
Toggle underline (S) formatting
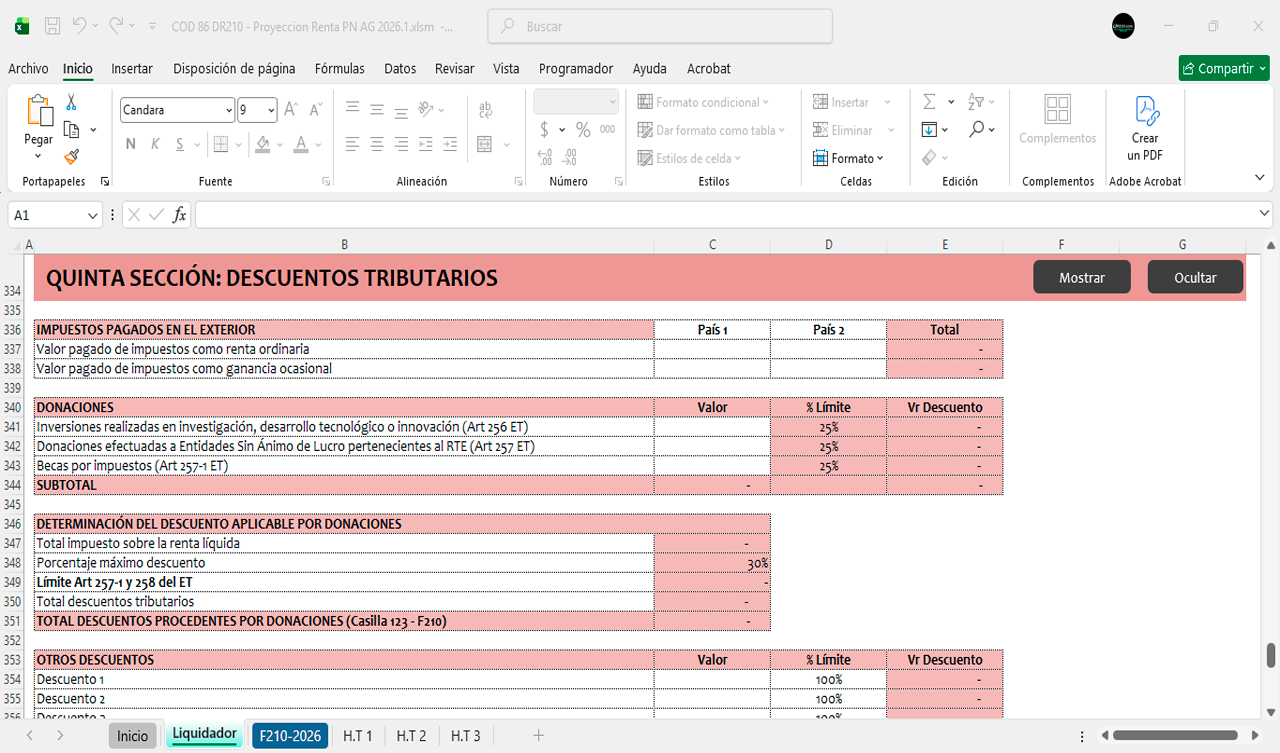click(x=180, y=144)
